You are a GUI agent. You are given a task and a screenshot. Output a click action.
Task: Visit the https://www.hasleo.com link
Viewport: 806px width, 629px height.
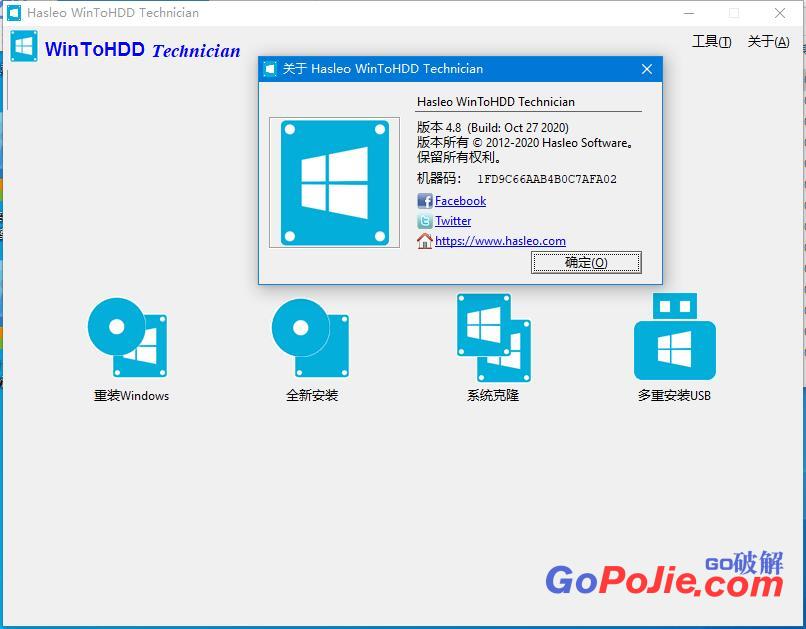(500, 240)
